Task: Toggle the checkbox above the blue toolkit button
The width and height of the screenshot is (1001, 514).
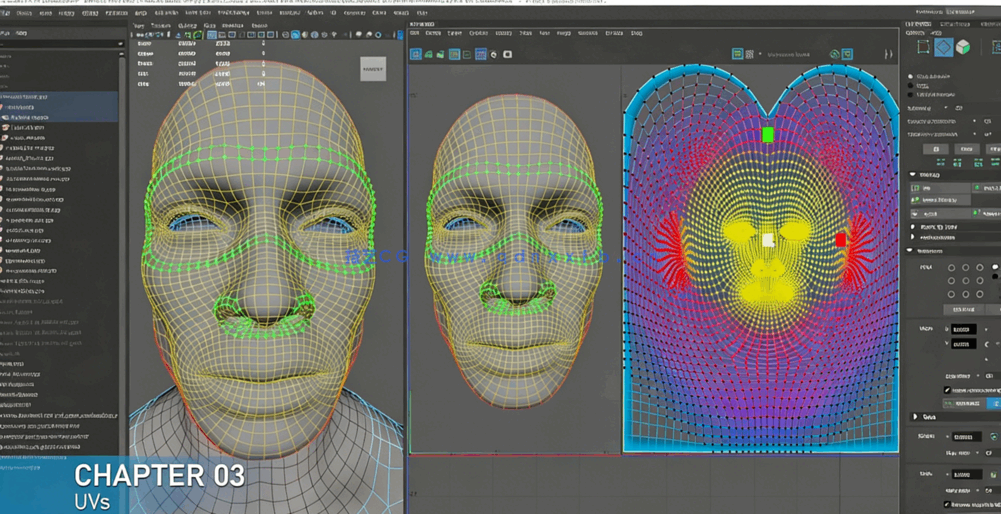Action: (x=947, y=390)
